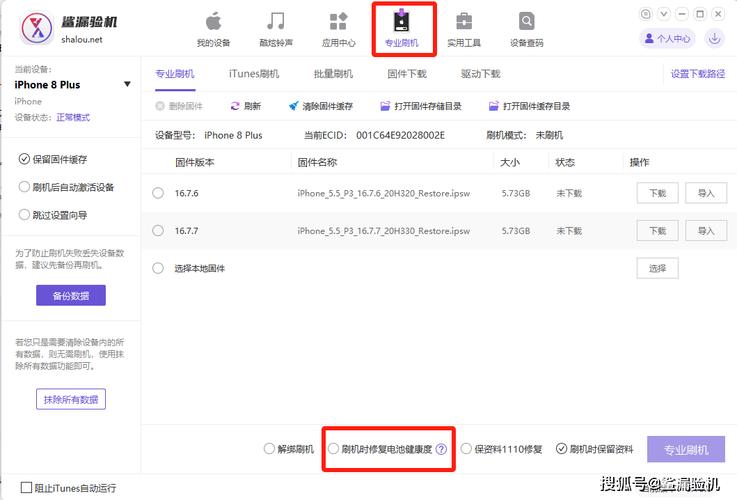Click 下载 button for firmware 16.7.7
Image resolution: width=737 pixels, height=500 pixels.
point(657,231)
